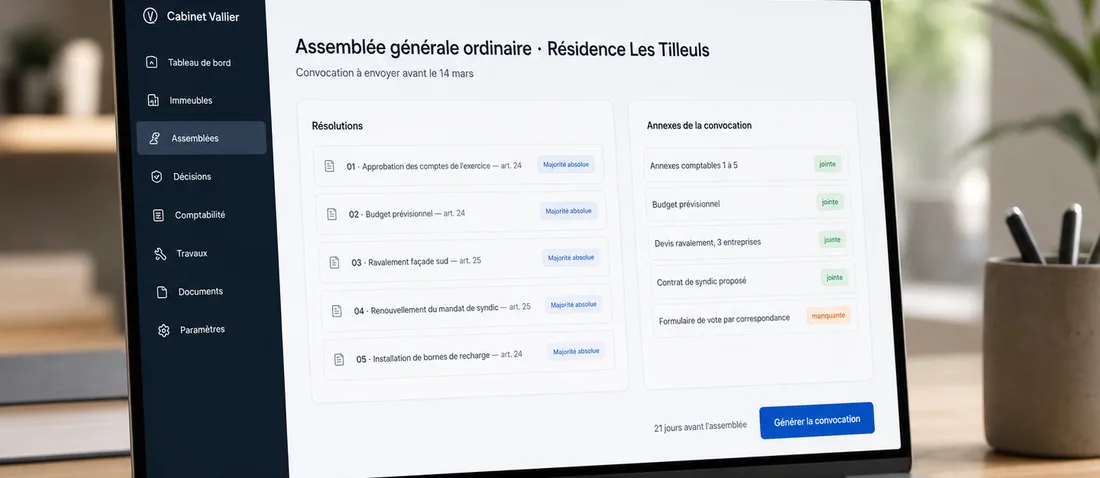Open Tableau de bord menu item
The image size is (1100, 478).
pos(199,62)
